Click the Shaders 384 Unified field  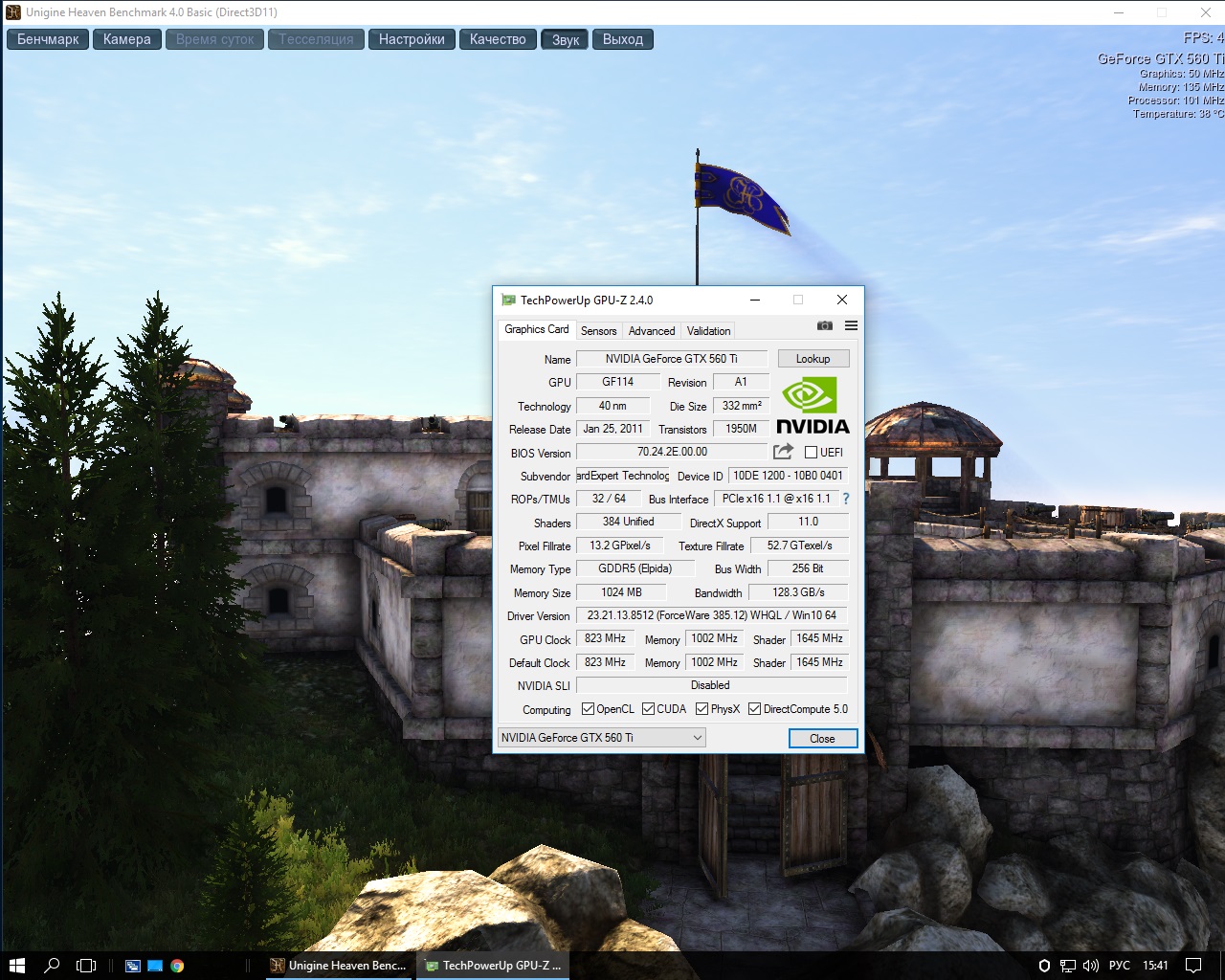coord(628,522)
